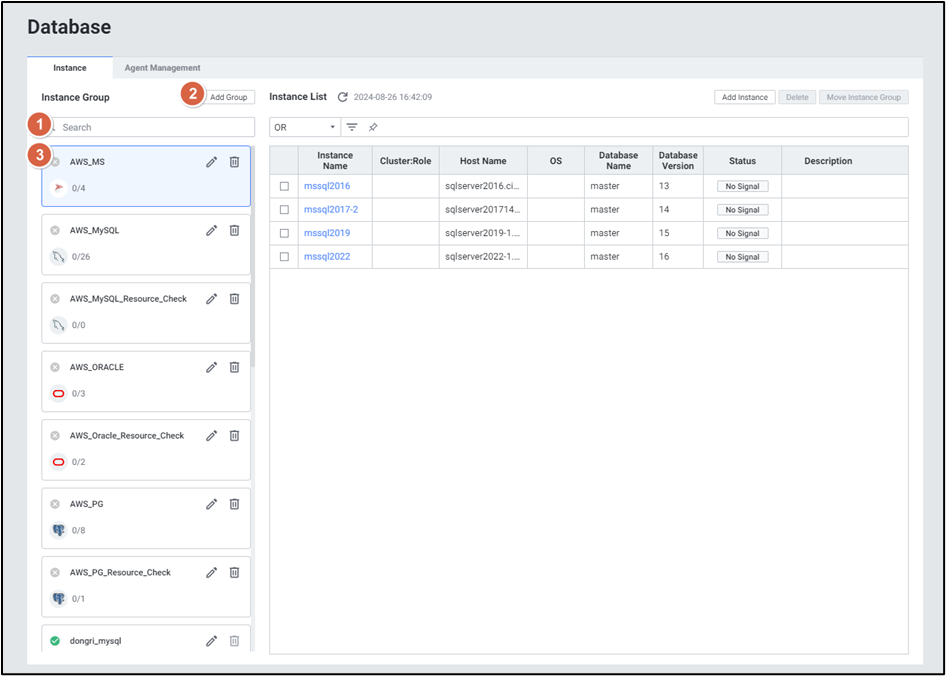Image resolution: width=946 pixels, height=676 pixels.
Task: Tick the checkbox next to mssql2022
Action: coord(284,257)
